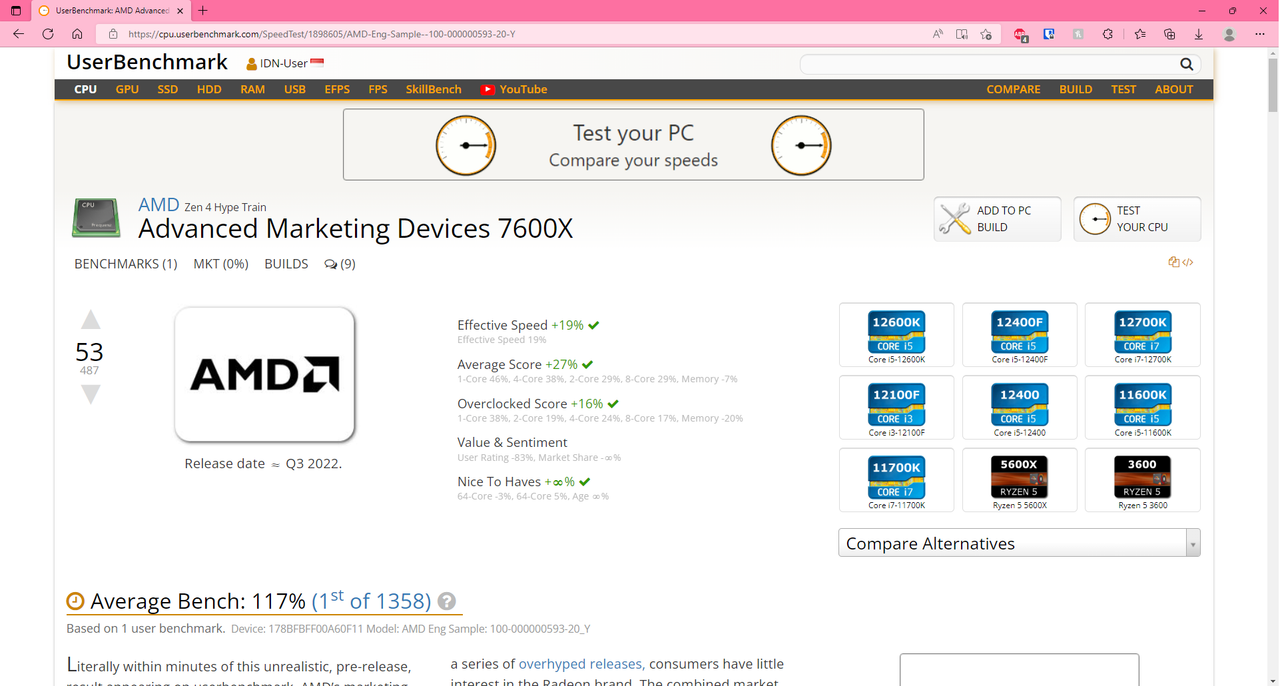Open the EFPS navigation tab
This screenshot has height=686, width=1280.
[x=337, y=89]
